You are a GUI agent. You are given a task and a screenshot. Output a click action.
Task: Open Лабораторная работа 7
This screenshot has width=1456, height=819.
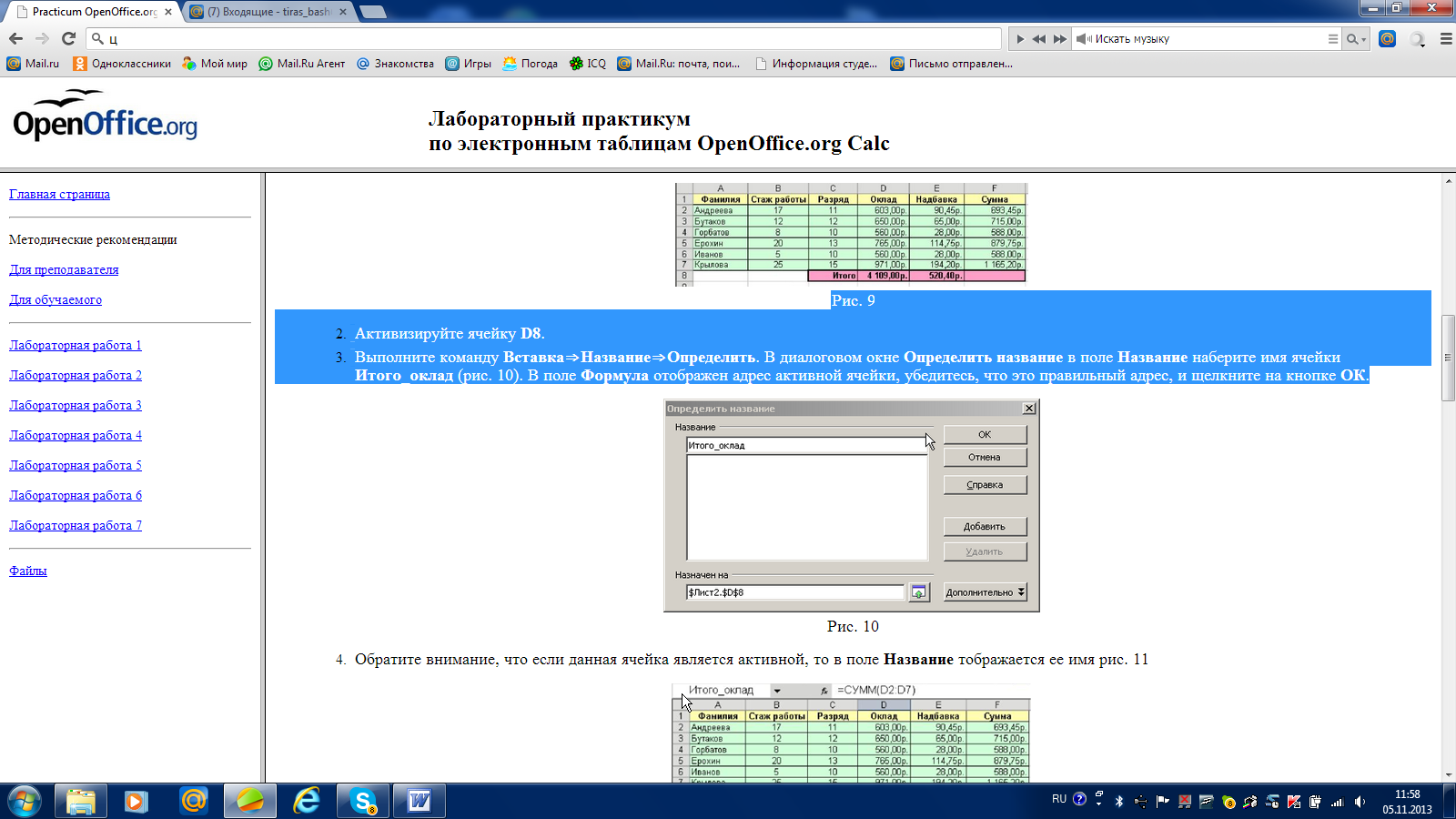click(x=76, y=525)
